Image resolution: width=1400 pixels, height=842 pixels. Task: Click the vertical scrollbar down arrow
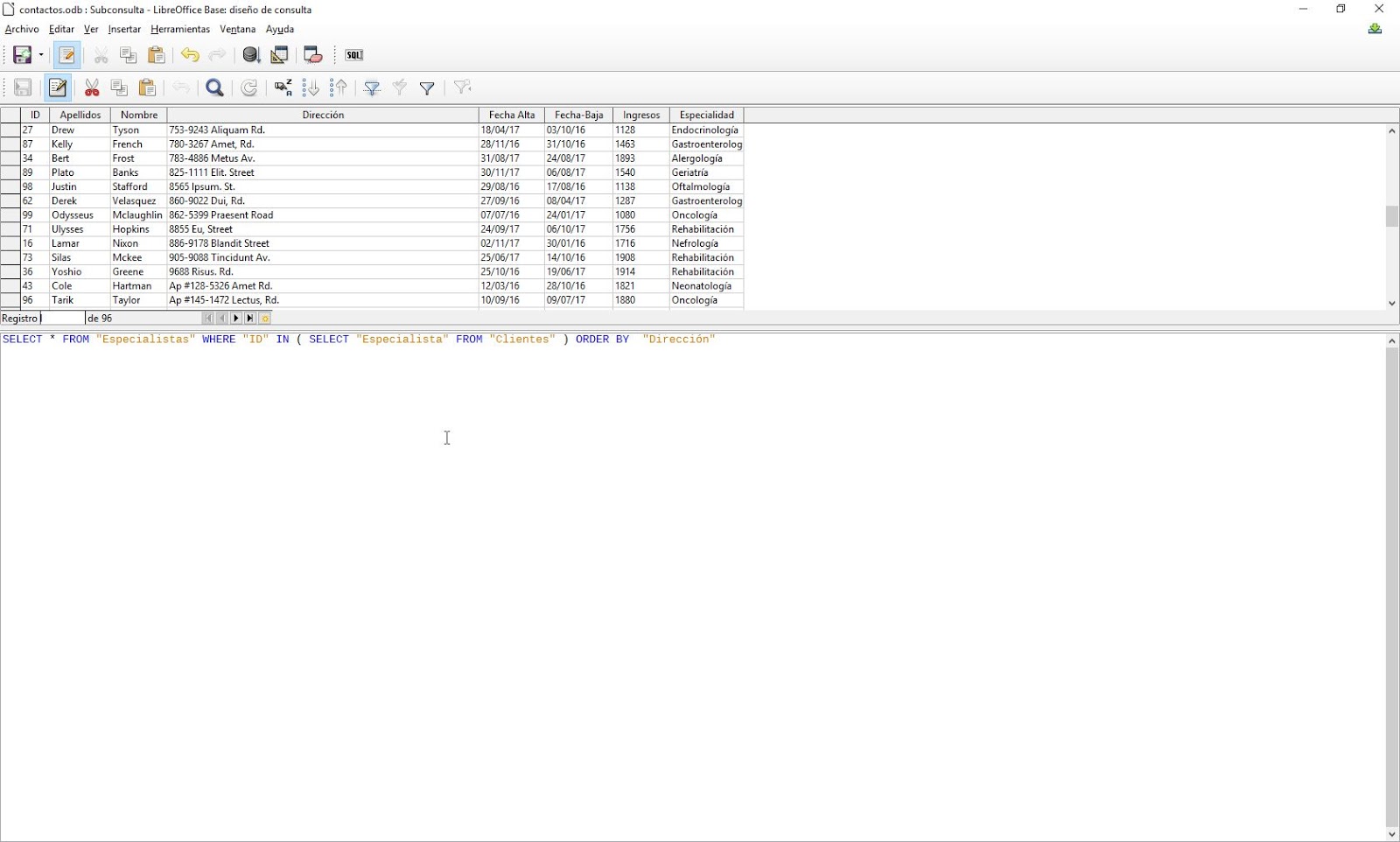(1390, 303)
